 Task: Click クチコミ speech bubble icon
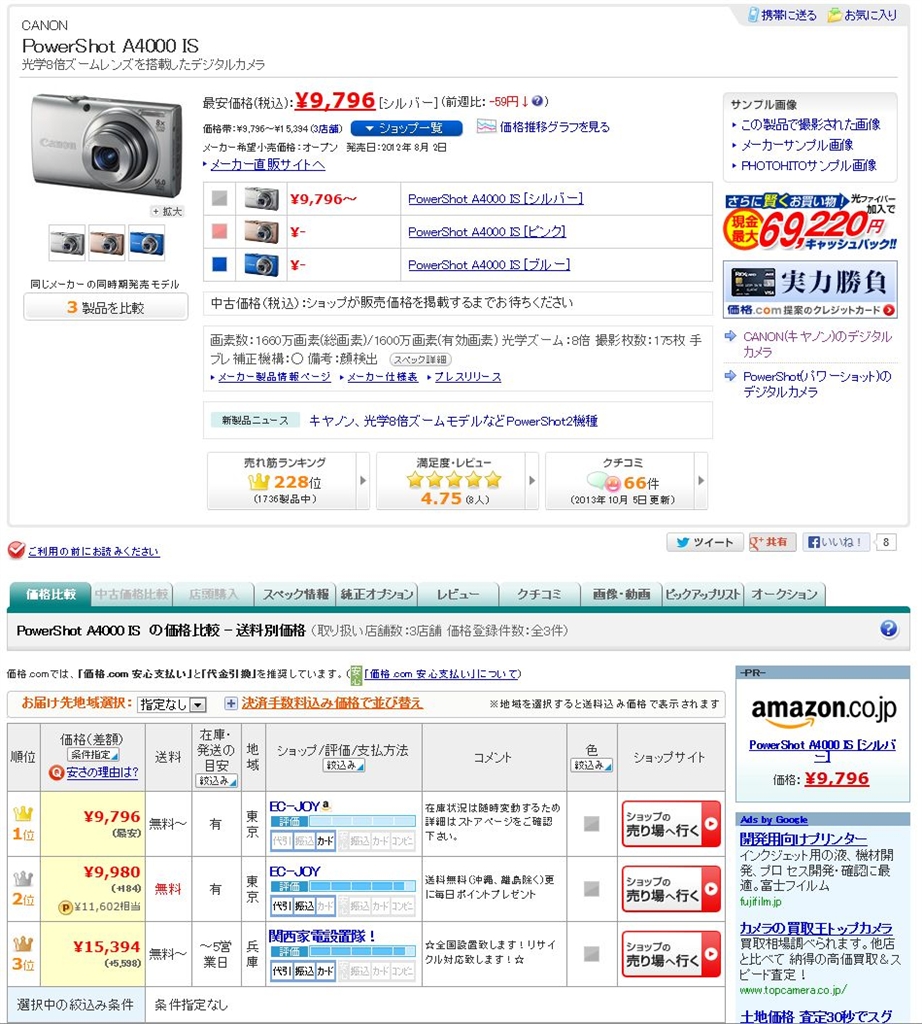click(603, 483)
